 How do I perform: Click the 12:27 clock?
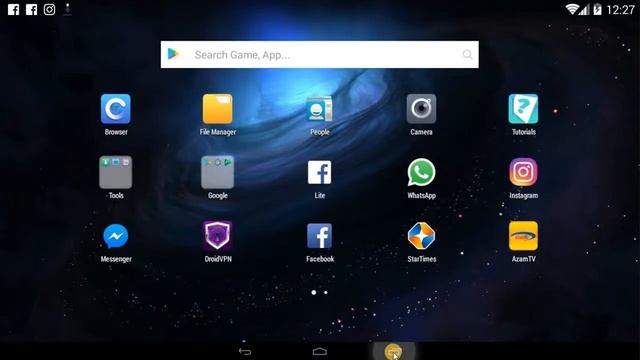pyautogui.click(x=620, y=9)
